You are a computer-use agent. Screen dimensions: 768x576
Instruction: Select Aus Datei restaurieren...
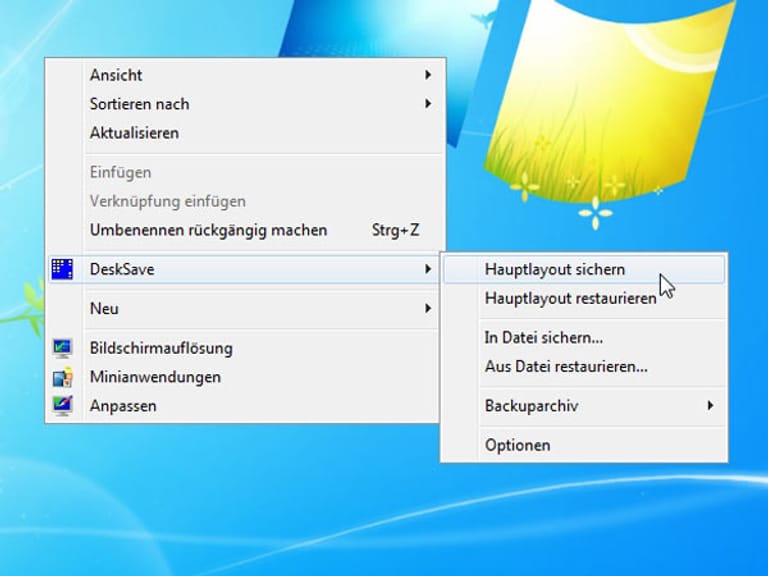584,366
